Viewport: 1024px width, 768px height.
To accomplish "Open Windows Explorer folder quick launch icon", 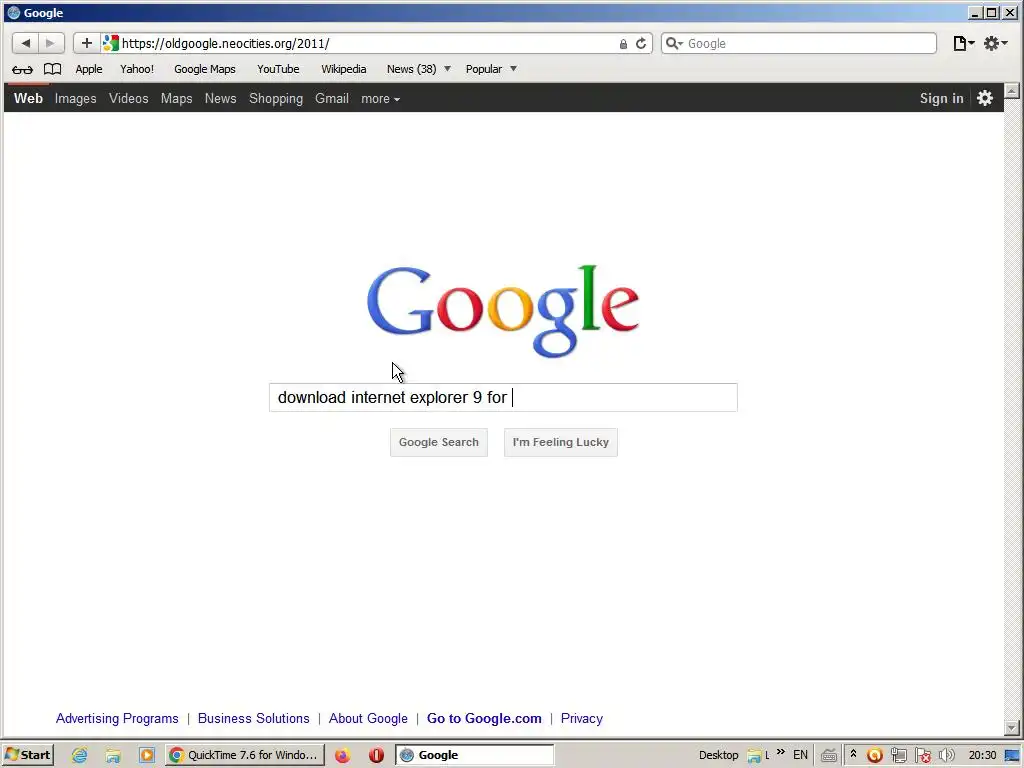I will (113, 756).
